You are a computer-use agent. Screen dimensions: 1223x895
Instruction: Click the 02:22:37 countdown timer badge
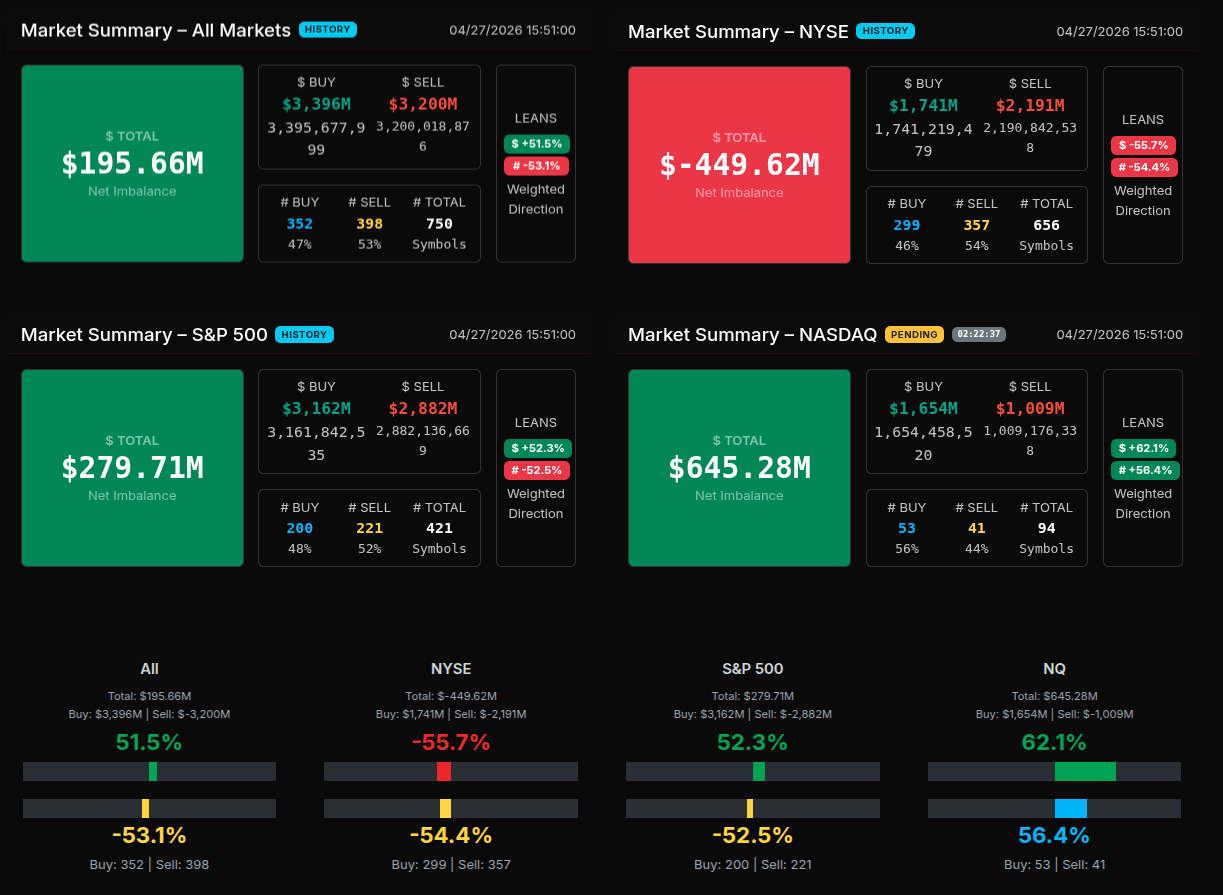click(979, 335)
